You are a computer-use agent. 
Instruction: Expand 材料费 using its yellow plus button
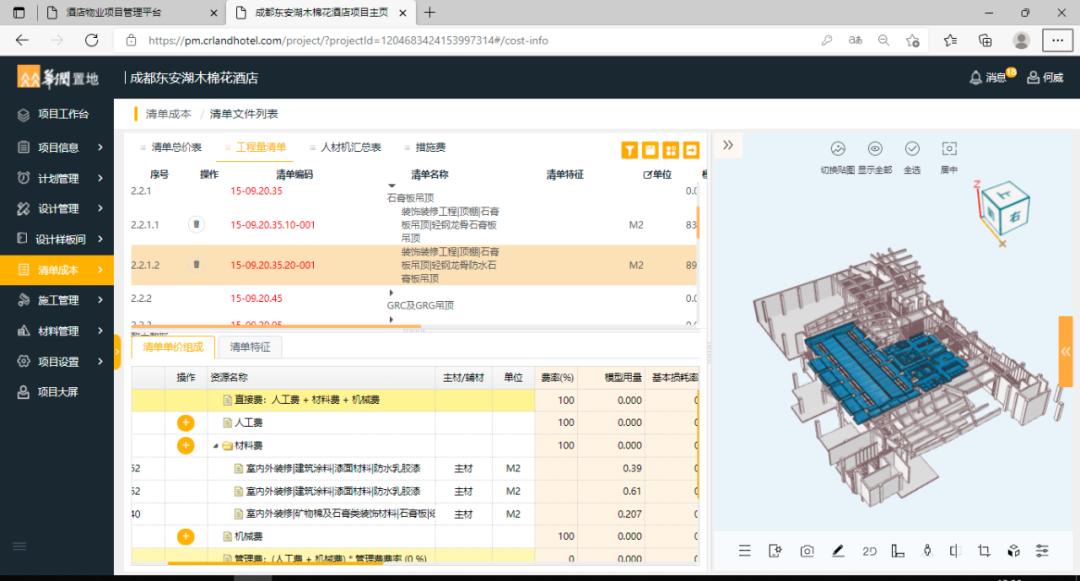(185, 444)
